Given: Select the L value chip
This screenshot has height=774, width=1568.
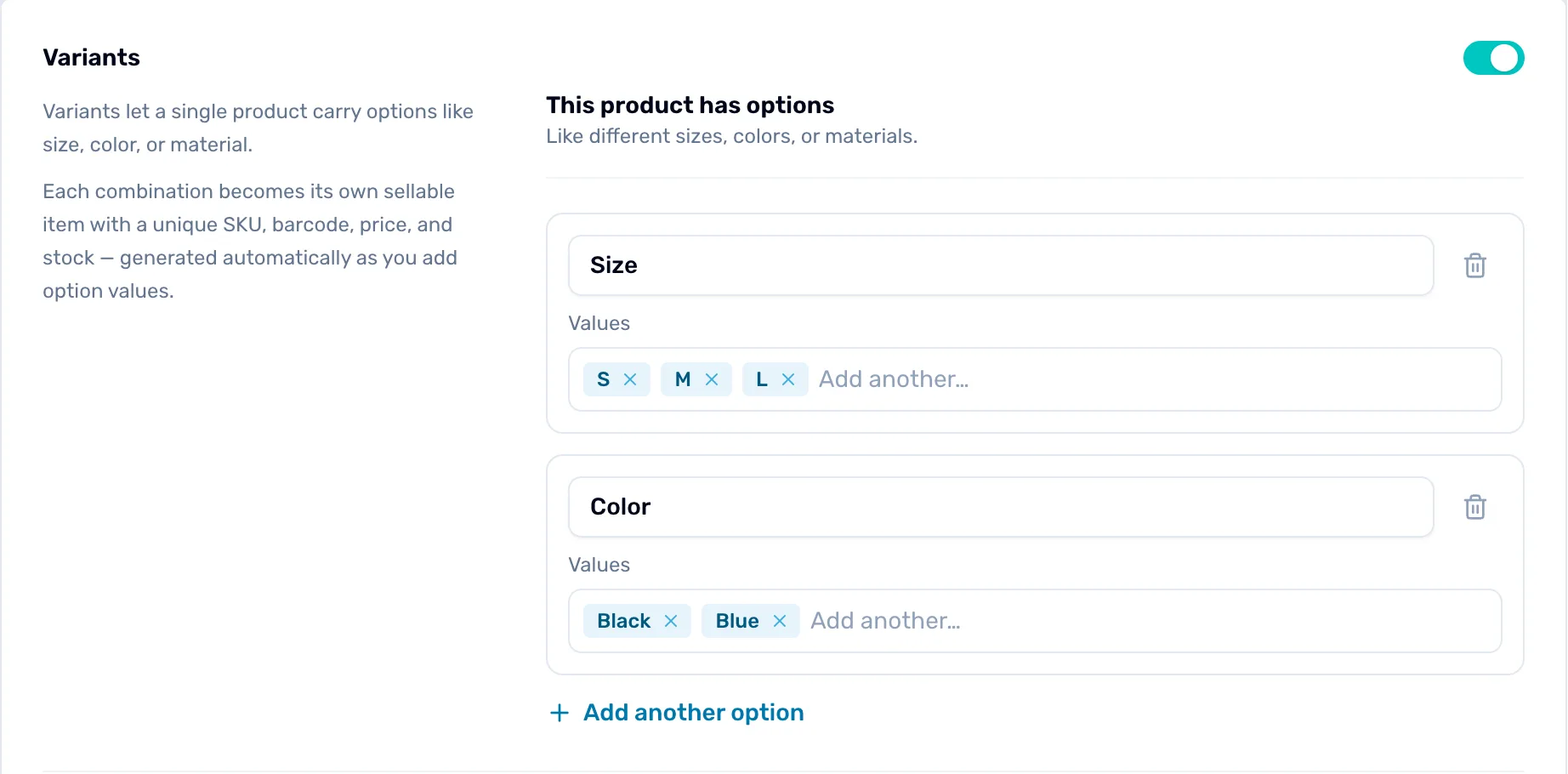Looking at the screenshot, I should point(775,379).
